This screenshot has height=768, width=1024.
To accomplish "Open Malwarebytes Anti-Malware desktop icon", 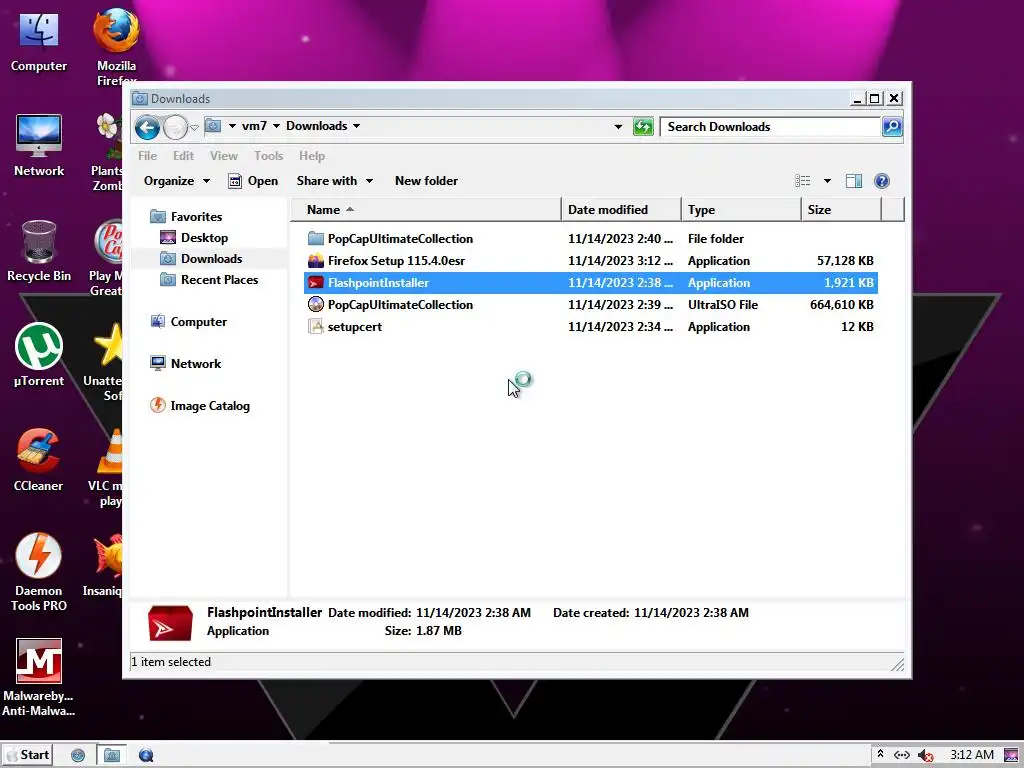I will [x=39, y=678].
